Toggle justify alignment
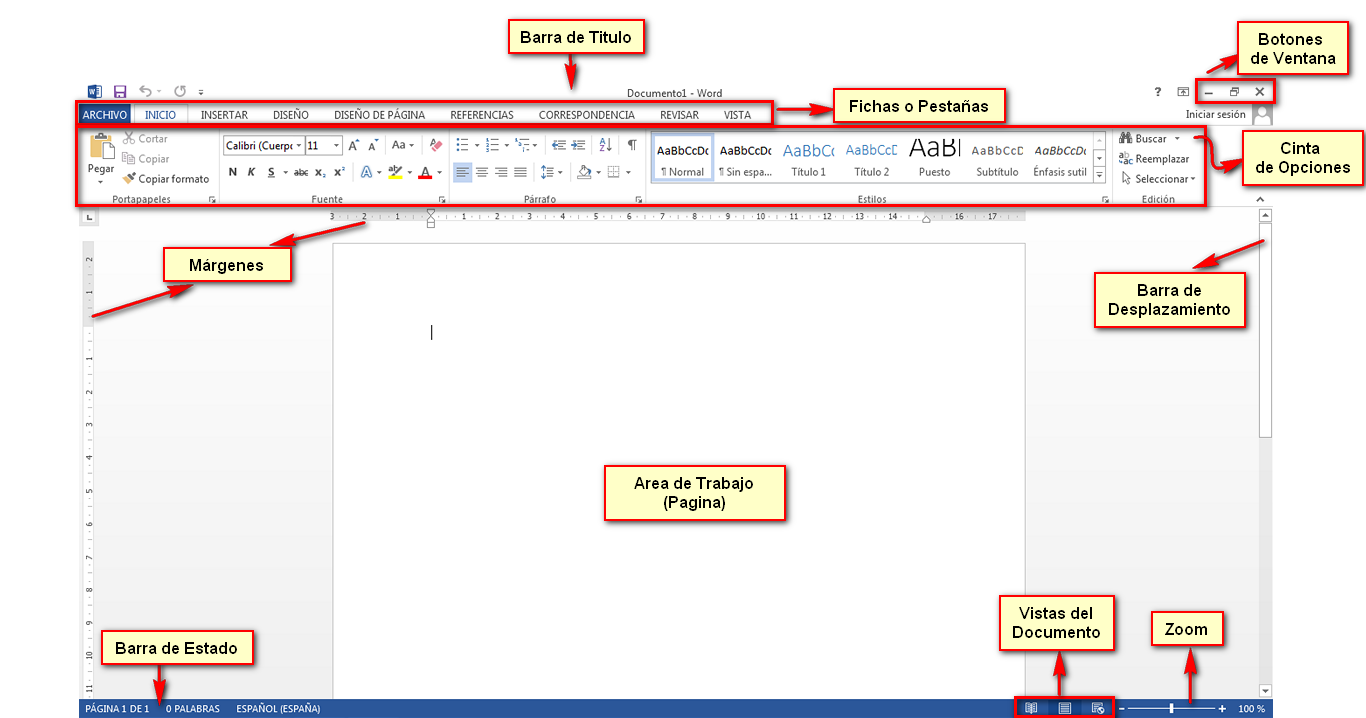1366x718 pixels. pos(520,172)
